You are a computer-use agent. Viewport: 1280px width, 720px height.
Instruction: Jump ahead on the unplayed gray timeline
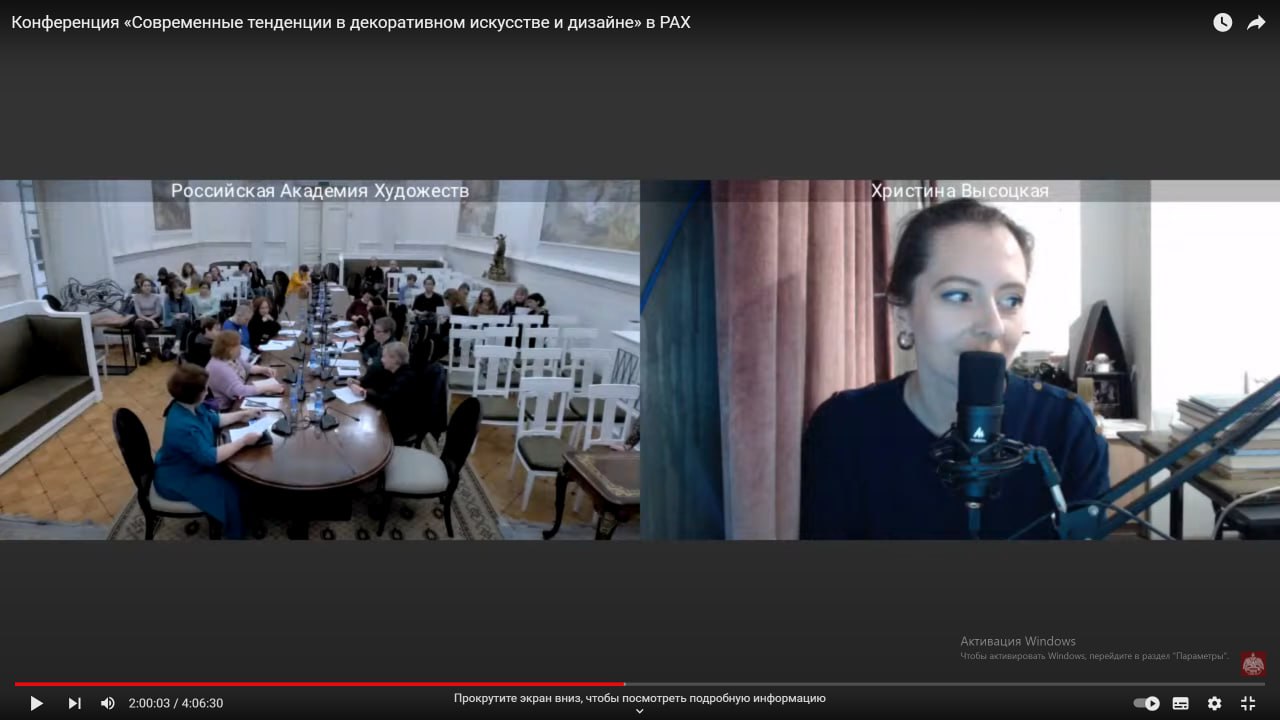940,684
